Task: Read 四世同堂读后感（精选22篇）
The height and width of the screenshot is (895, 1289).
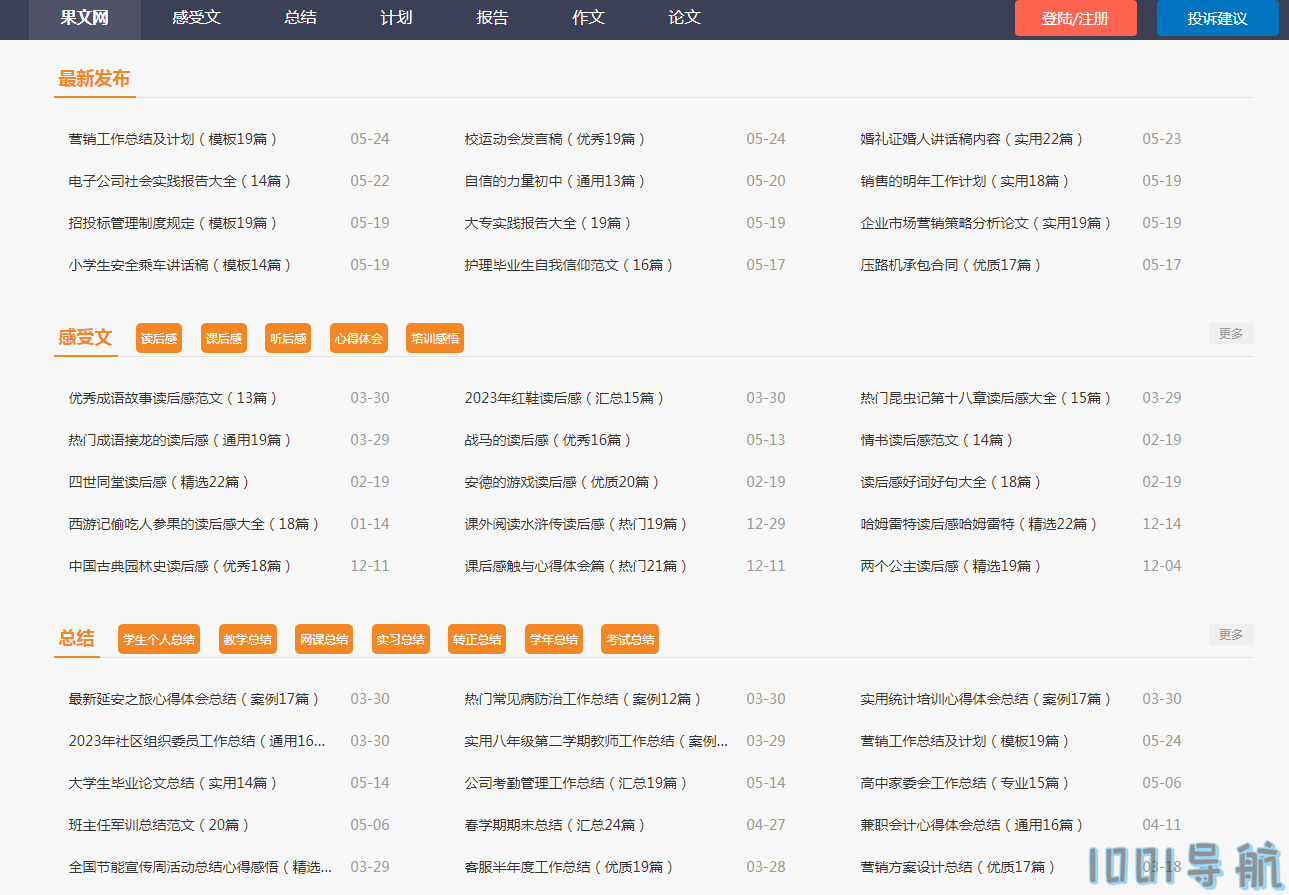Action: coord(159,482)
